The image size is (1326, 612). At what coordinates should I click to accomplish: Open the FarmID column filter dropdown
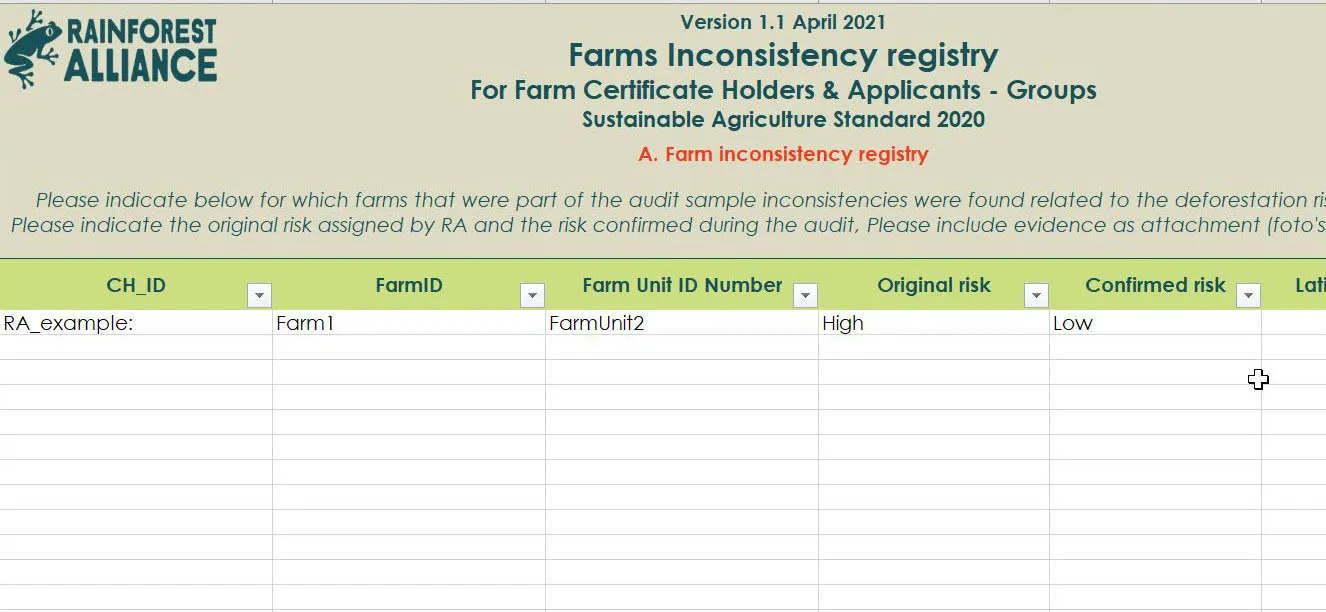pyautogui.click(x=532, y=295)
